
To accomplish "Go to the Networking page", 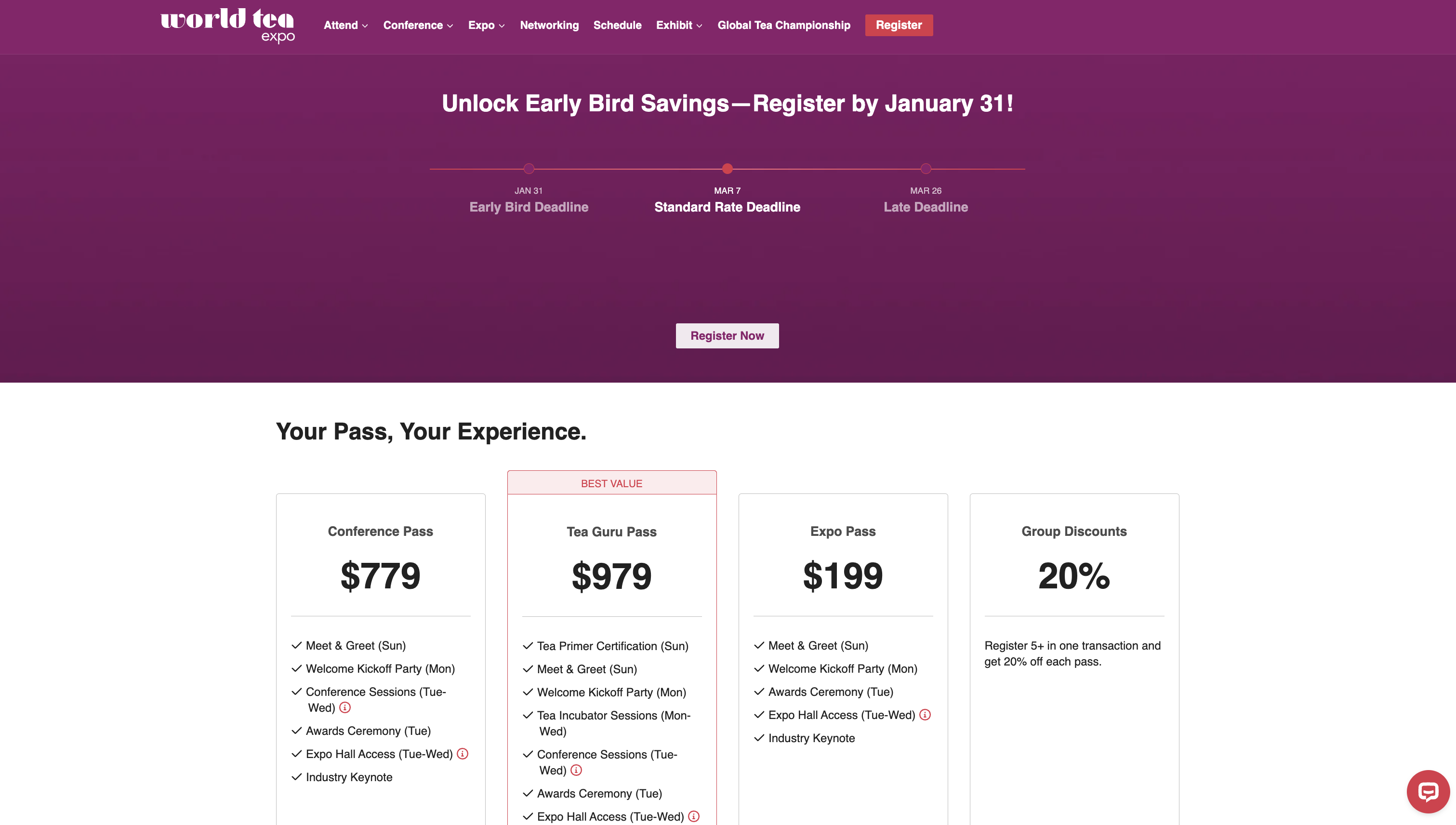I will [x=549, y=25].
